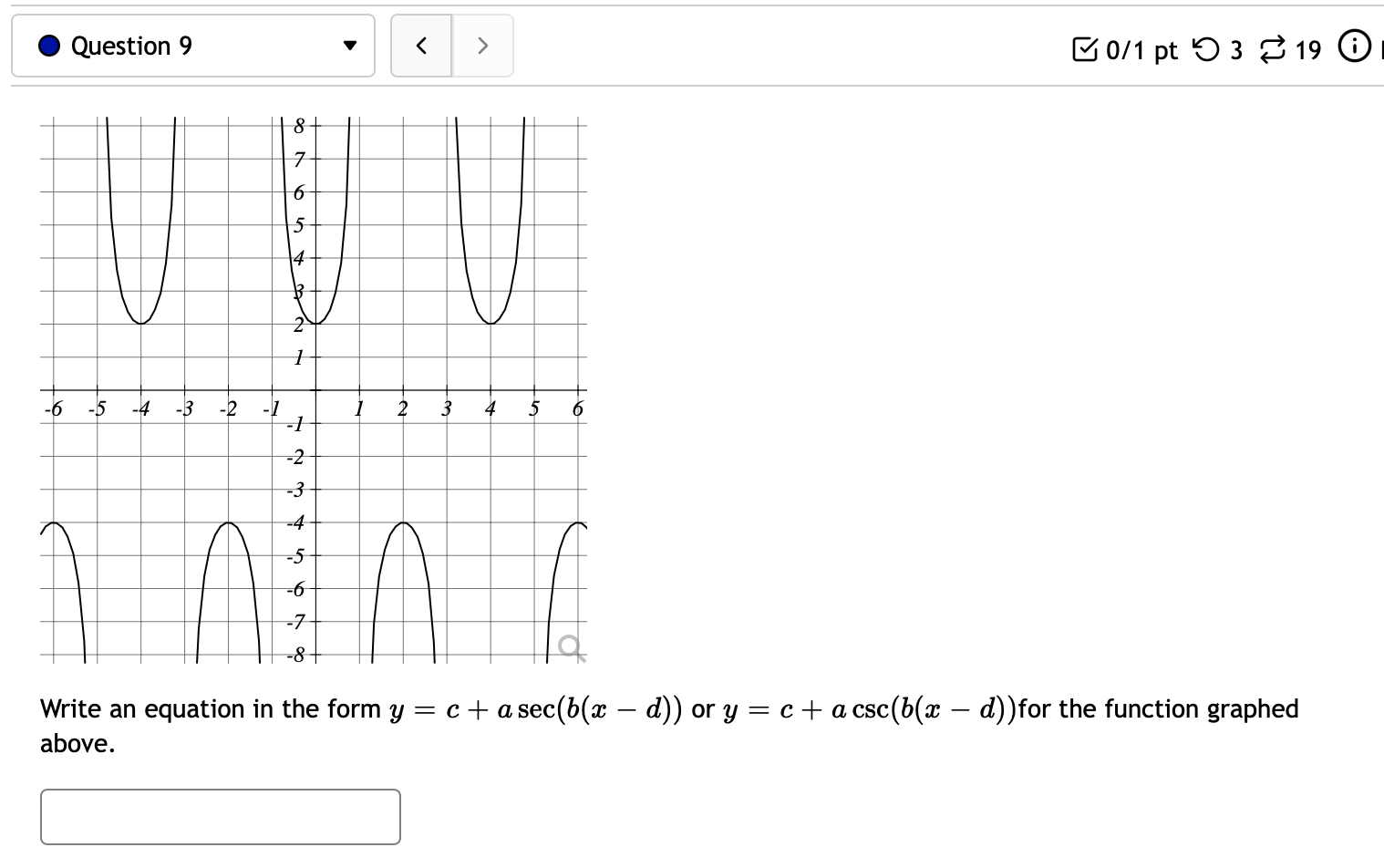Click inside the empty answer input box
The width and height of the screenshot is (1384, 868).
[x=220, y=816]
